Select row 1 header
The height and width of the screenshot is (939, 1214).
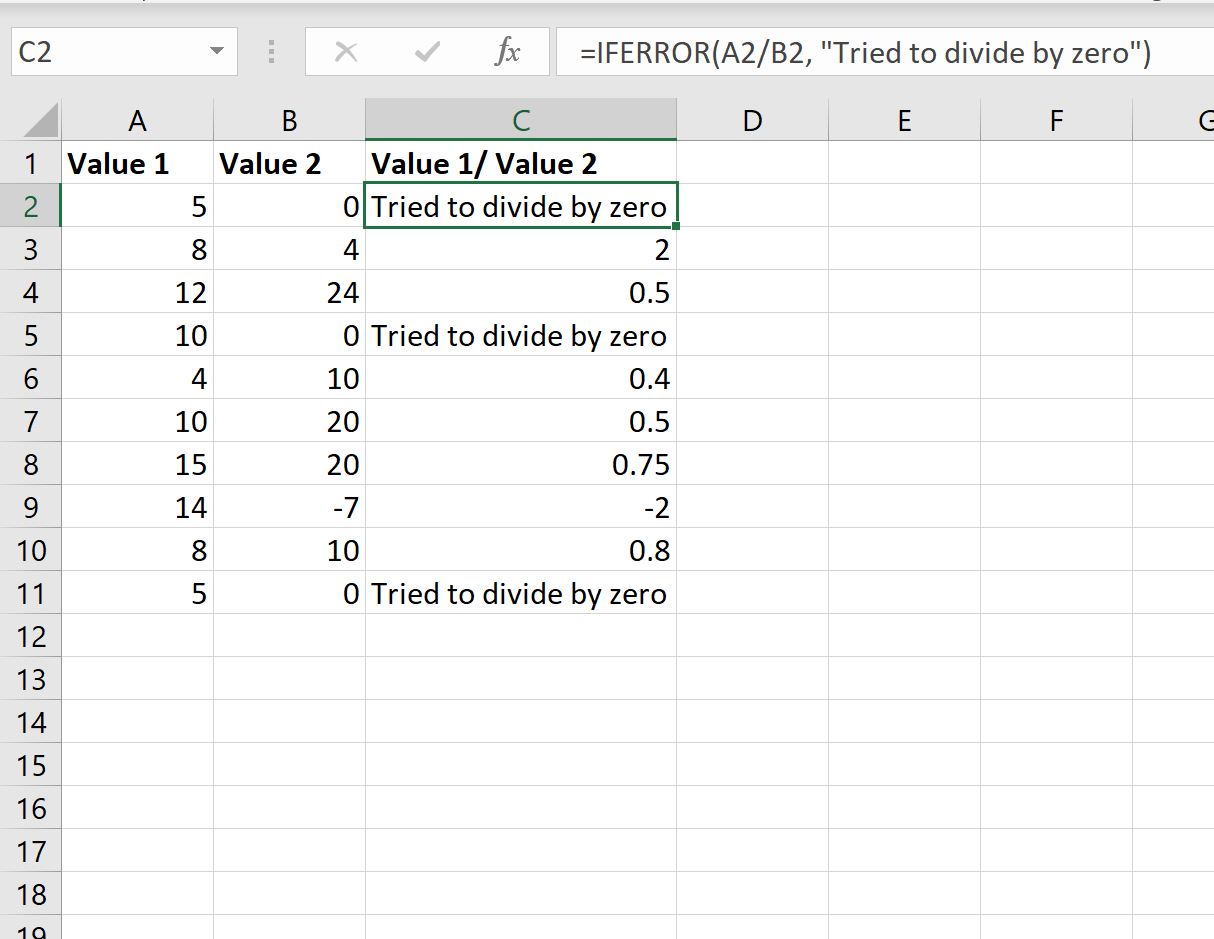point(30,163)
